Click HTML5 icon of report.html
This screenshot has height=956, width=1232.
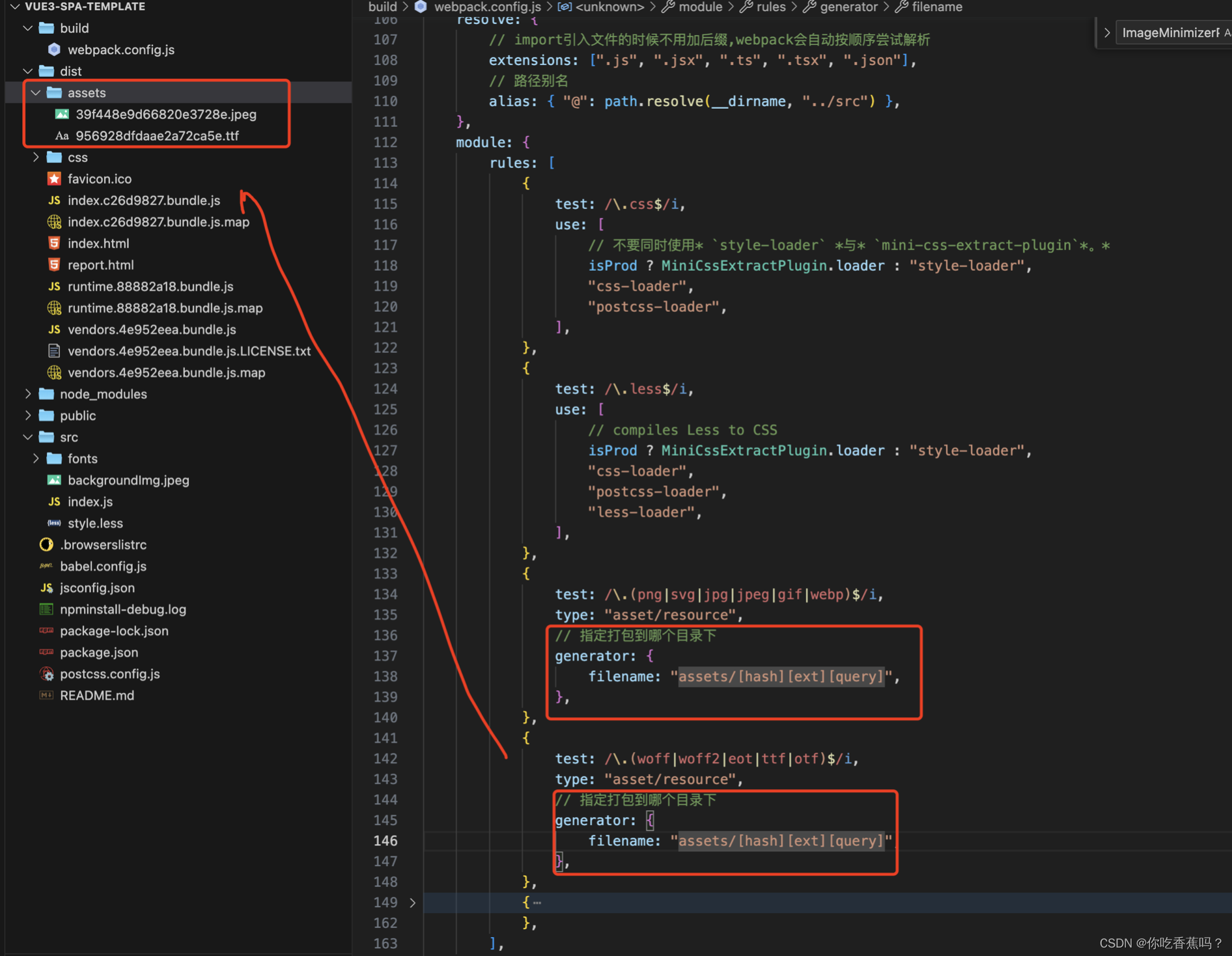pos(55,264)
